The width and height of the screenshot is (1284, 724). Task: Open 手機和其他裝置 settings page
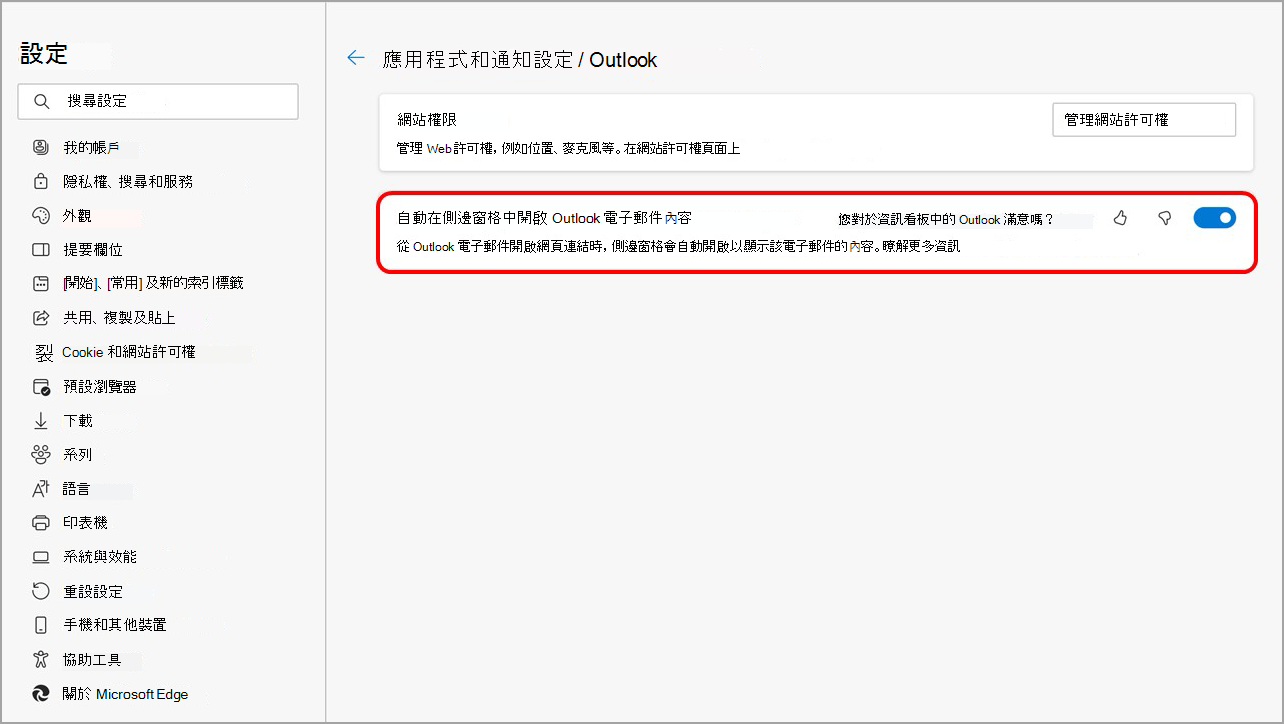(115, 625)
